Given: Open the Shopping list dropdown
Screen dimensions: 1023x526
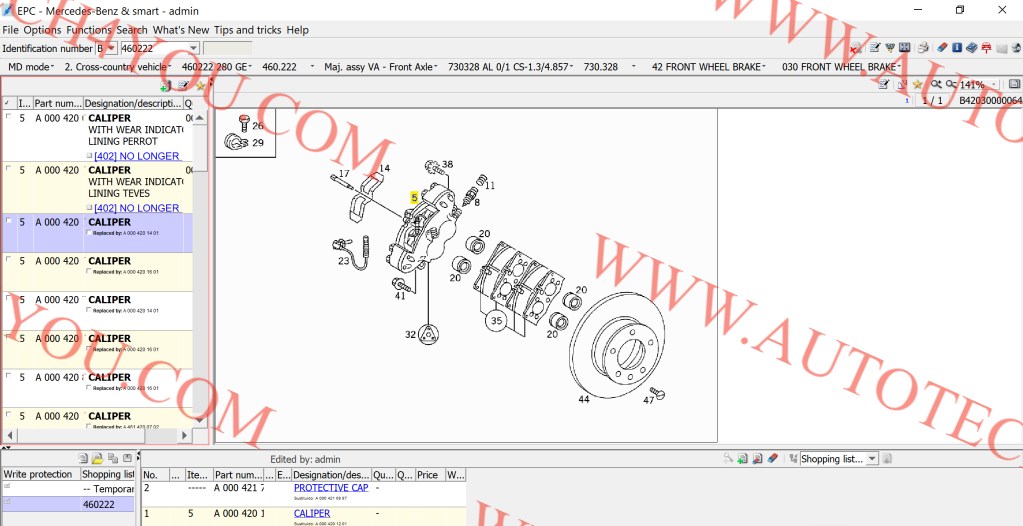Looking at the screenshot, I should click(872, 459).
